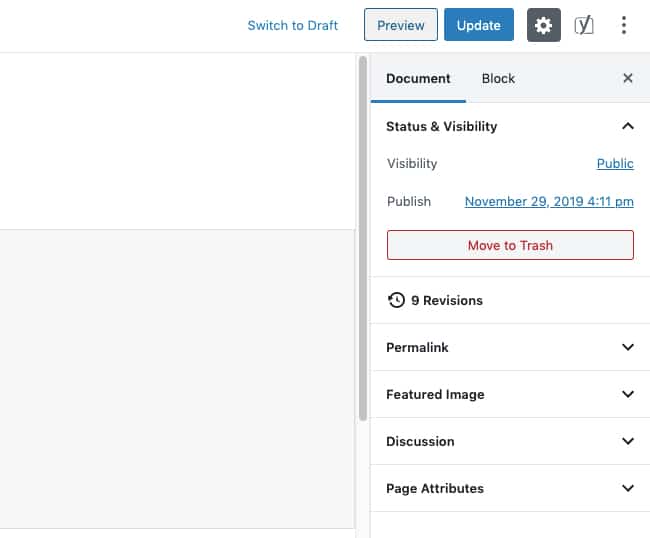This screenshot has height=538, width=650.
Task: Open the settings gear panel
Action: (x=543, y=25)
